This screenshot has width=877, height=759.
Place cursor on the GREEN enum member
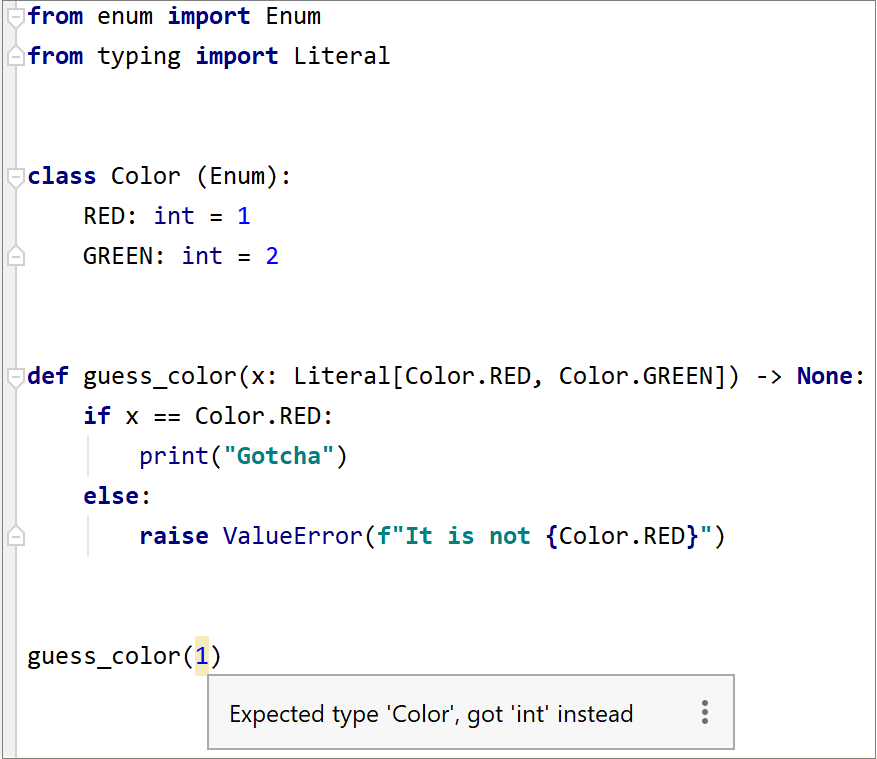tap(120, 255)
